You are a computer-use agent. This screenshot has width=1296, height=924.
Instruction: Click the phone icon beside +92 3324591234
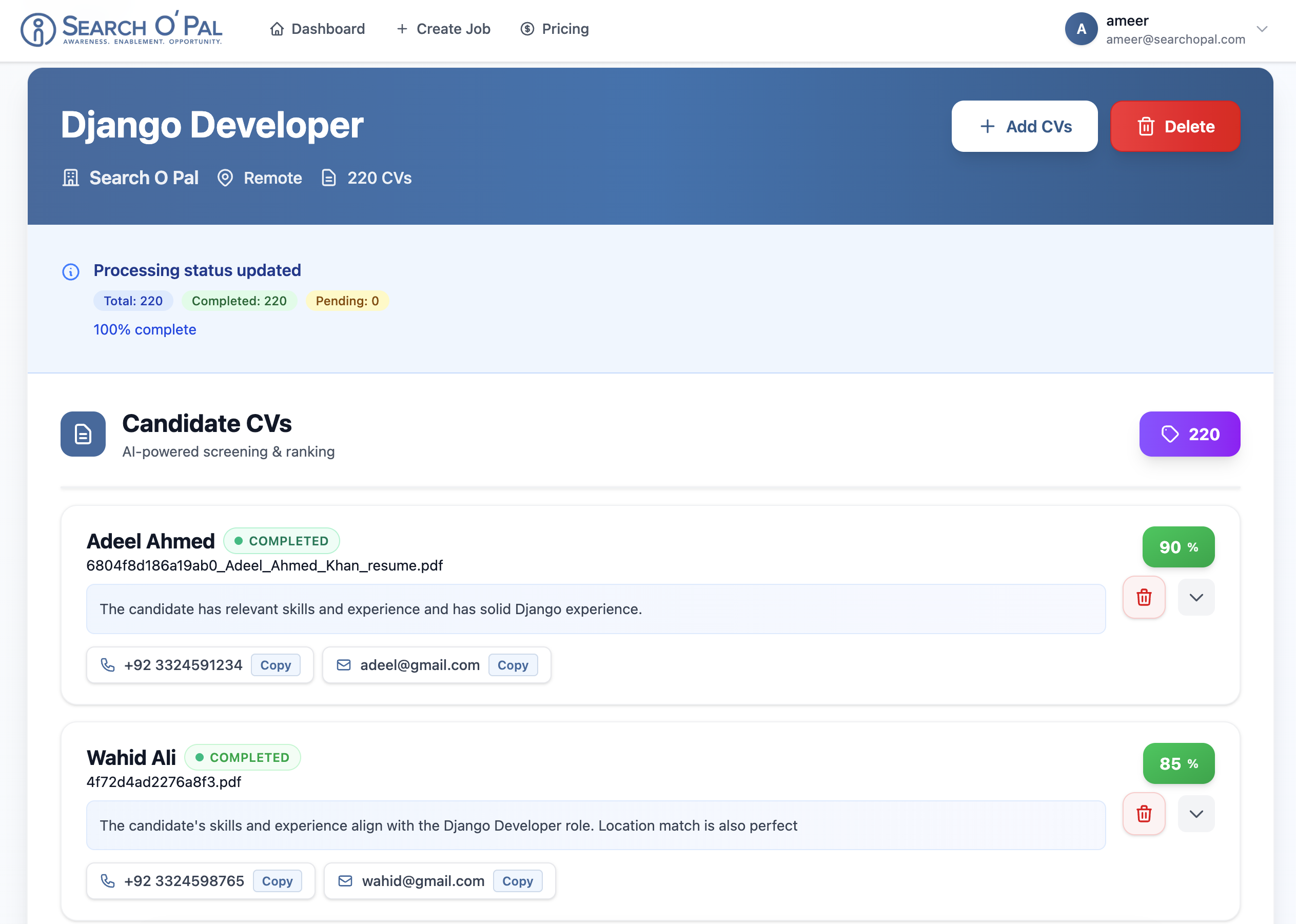click(x=108, y=665)
